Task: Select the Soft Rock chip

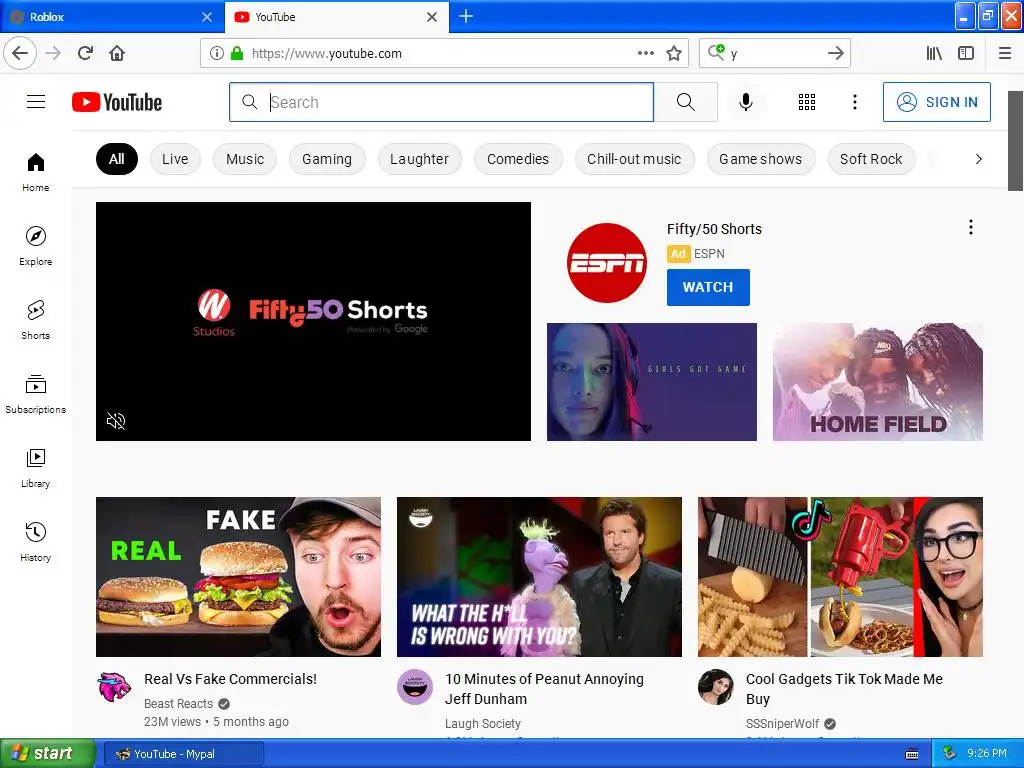Action: point(871,159)
